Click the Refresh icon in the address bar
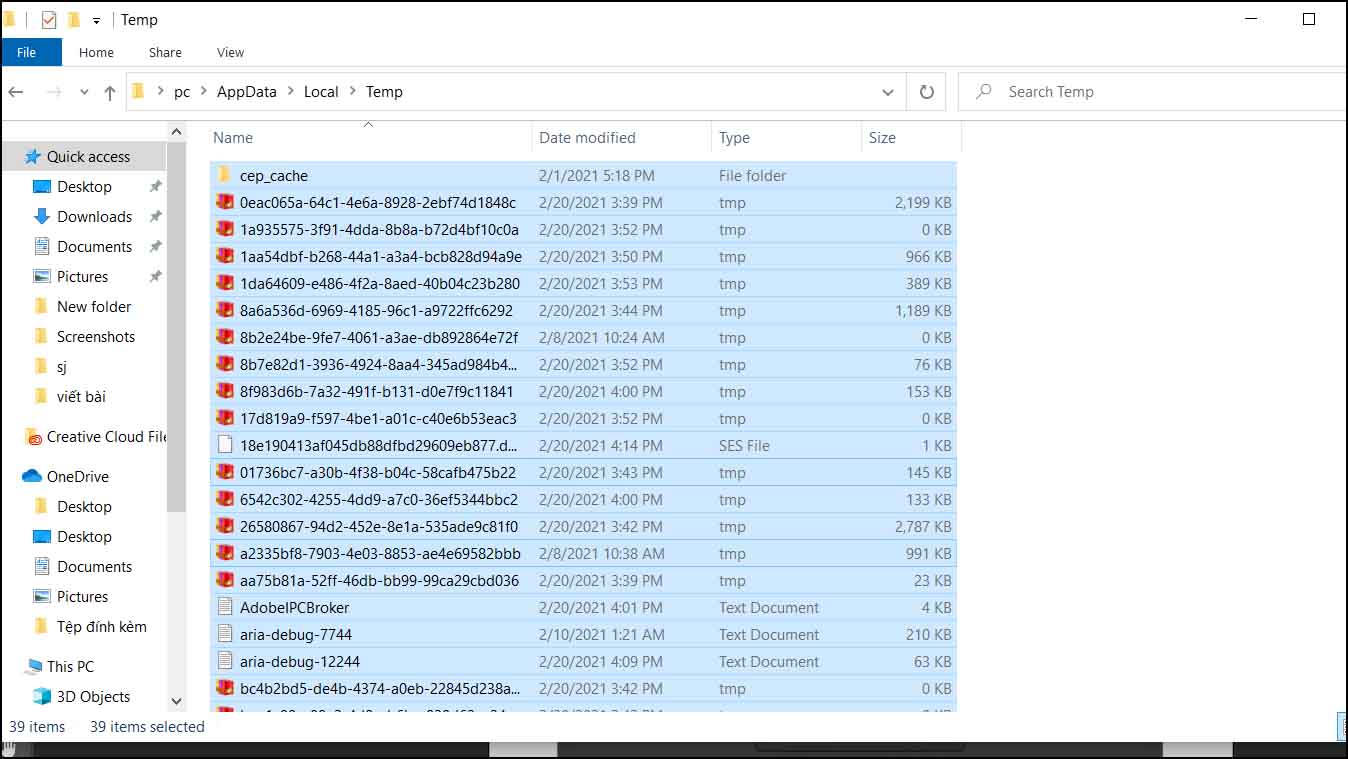 pos(926,91)
